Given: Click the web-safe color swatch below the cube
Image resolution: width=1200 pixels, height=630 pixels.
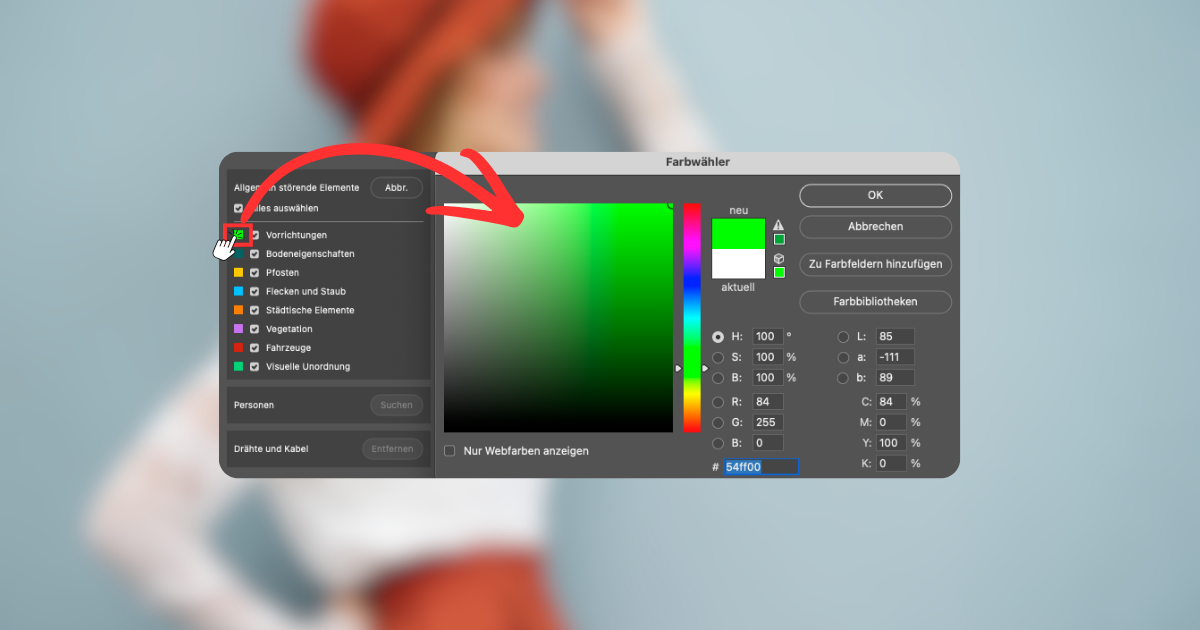Looking at the screenshot, I should click(x=779, y=272).
